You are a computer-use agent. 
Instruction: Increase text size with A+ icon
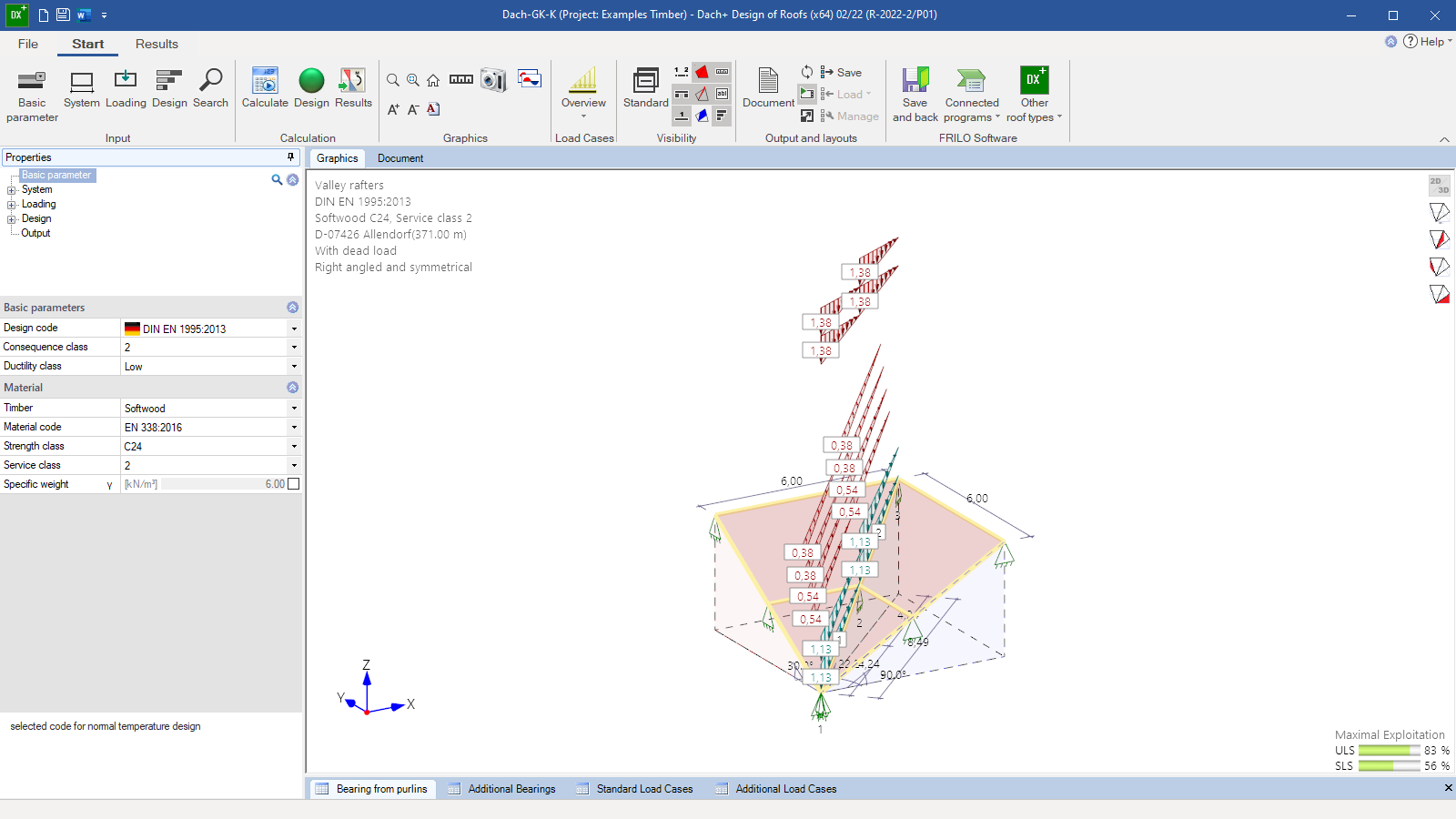click(x=393, y=109)
